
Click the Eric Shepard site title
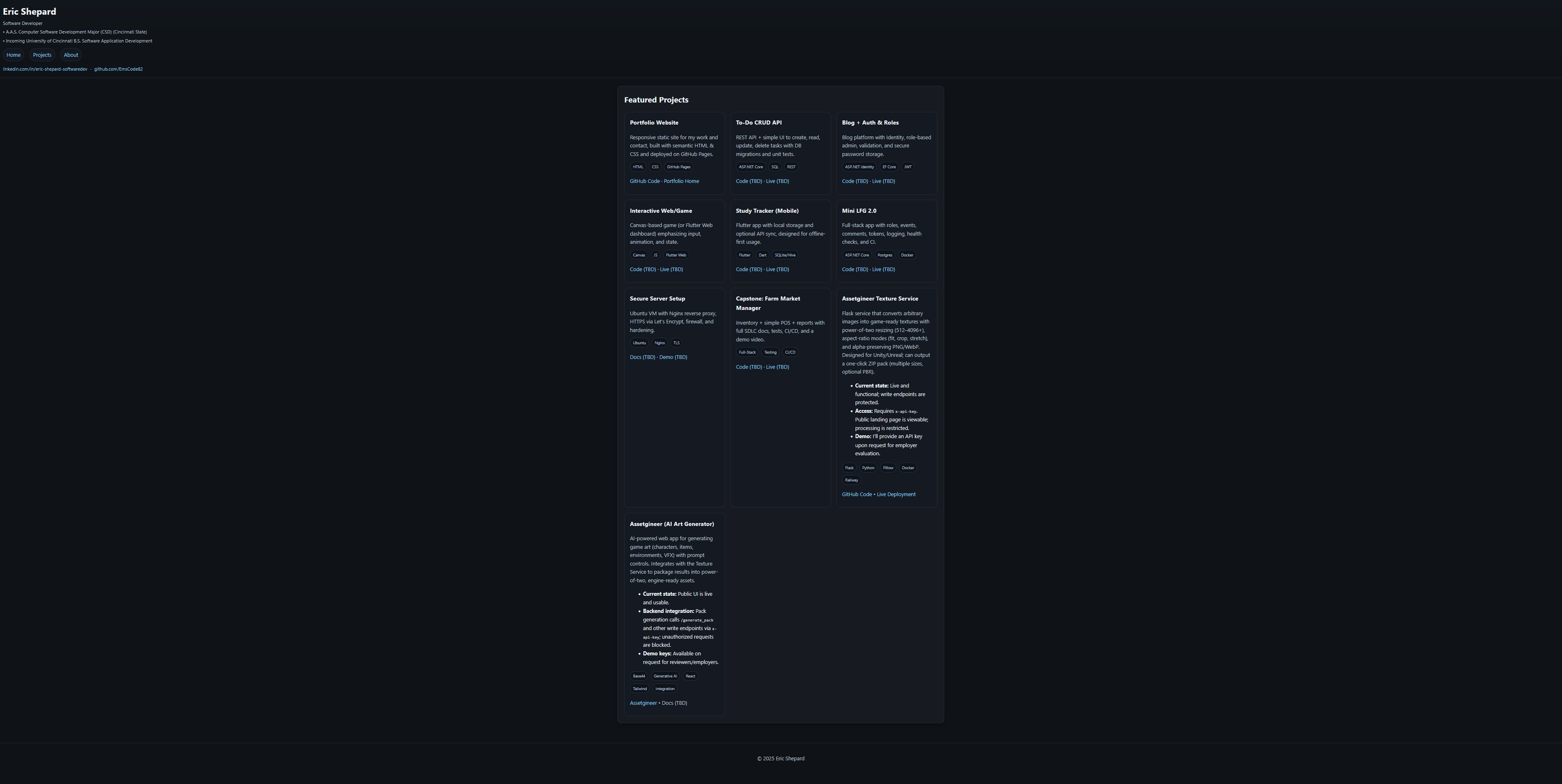pyautogui.click(x=29, y=11)
